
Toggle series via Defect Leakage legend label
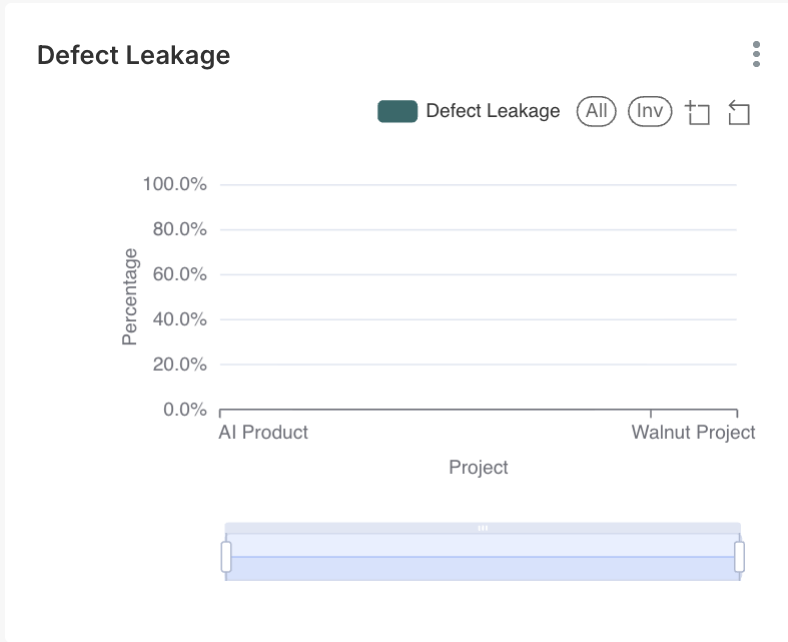click(x=492, y=111)
